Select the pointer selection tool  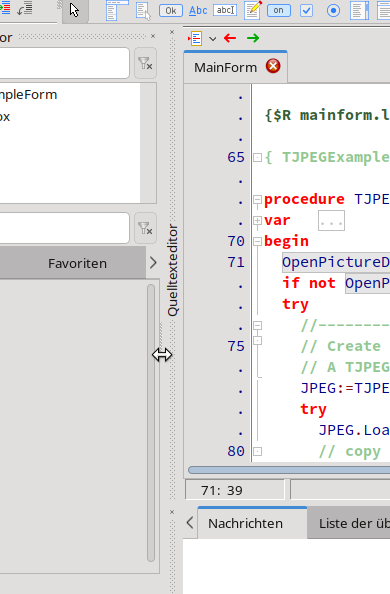coord(75,11)
